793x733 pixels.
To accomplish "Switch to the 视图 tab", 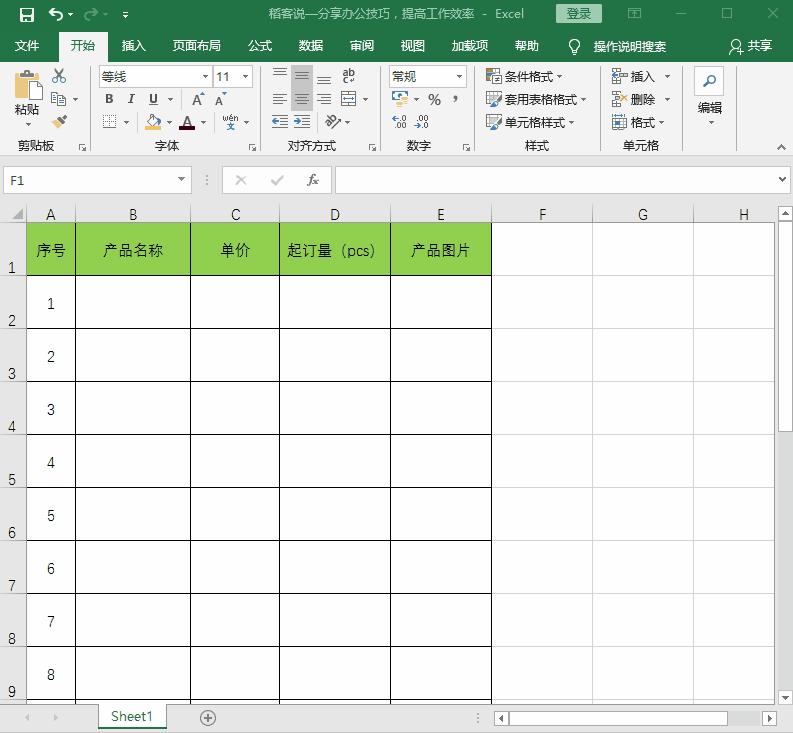I will coord(413,46).
